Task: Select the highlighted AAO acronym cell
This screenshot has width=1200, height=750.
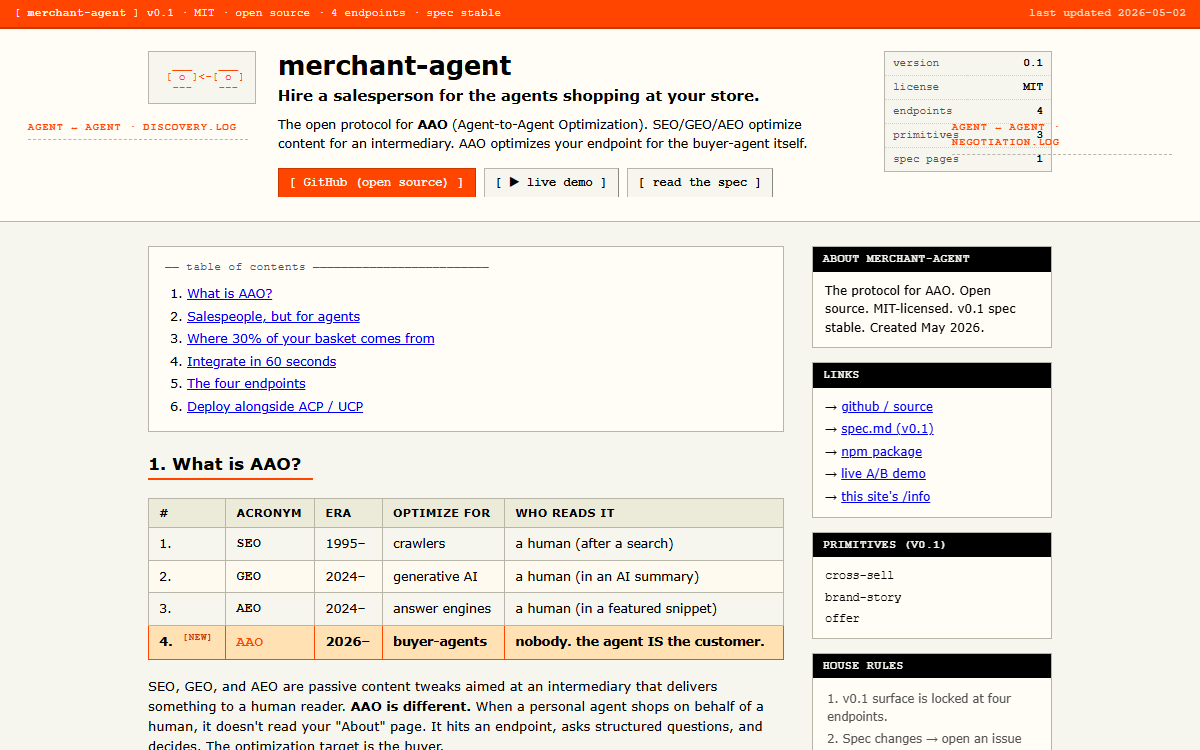Action: (x=270, y=642)
